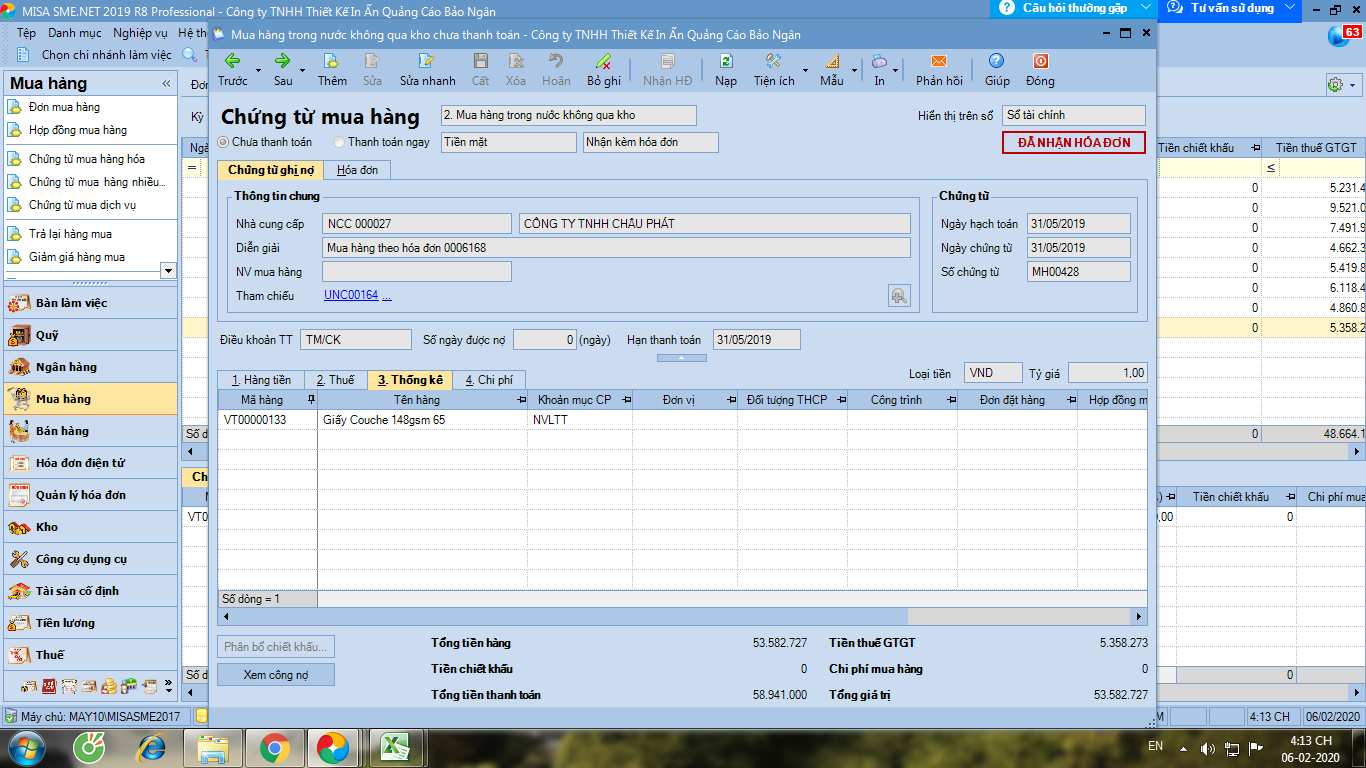Open Tài sản cố định module
The width and height of the screenshot is (1366, 768).
91,591
